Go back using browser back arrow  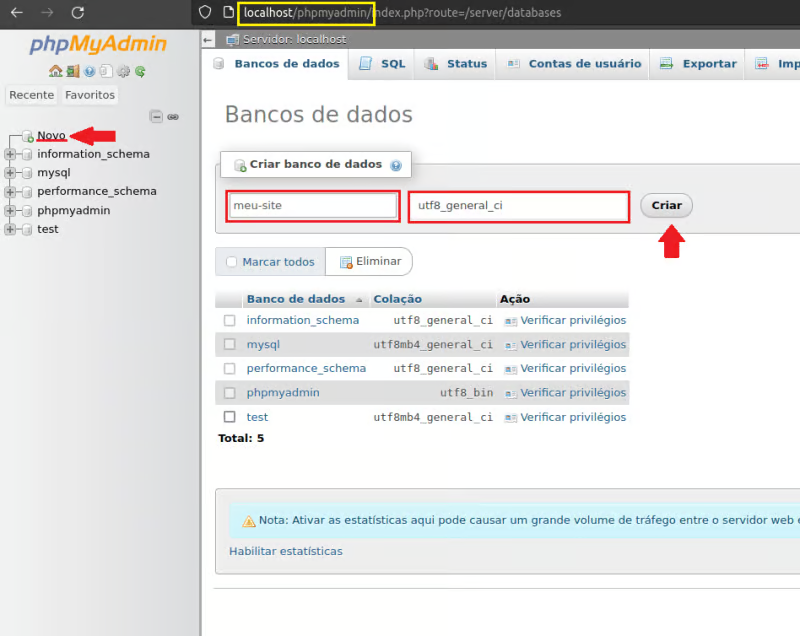tap(17, 13)
